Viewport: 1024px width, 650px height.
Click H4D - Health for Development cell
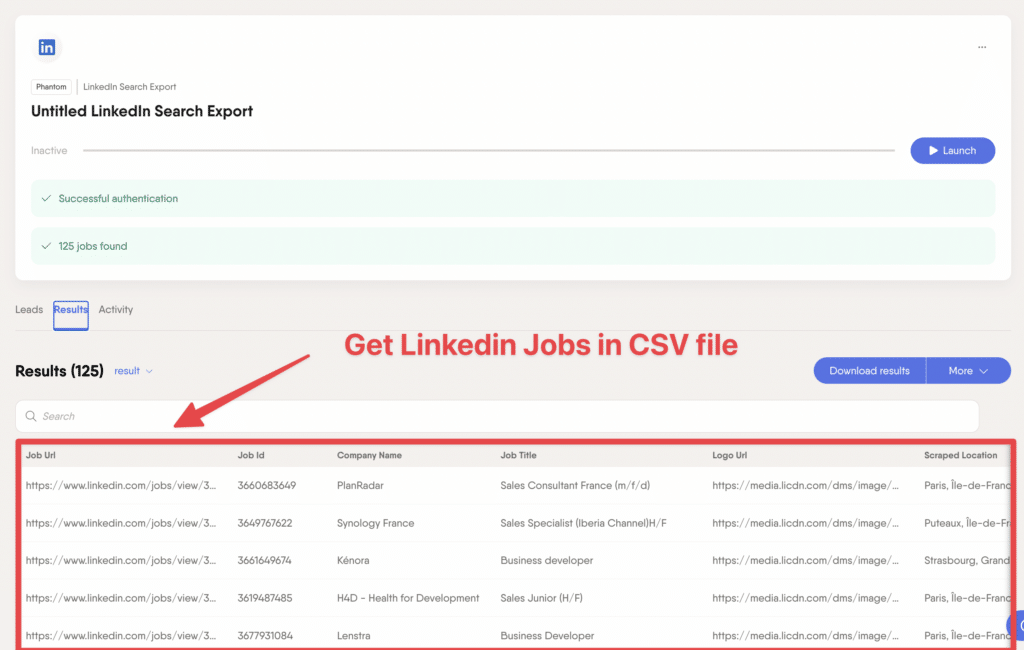(408, 598)
